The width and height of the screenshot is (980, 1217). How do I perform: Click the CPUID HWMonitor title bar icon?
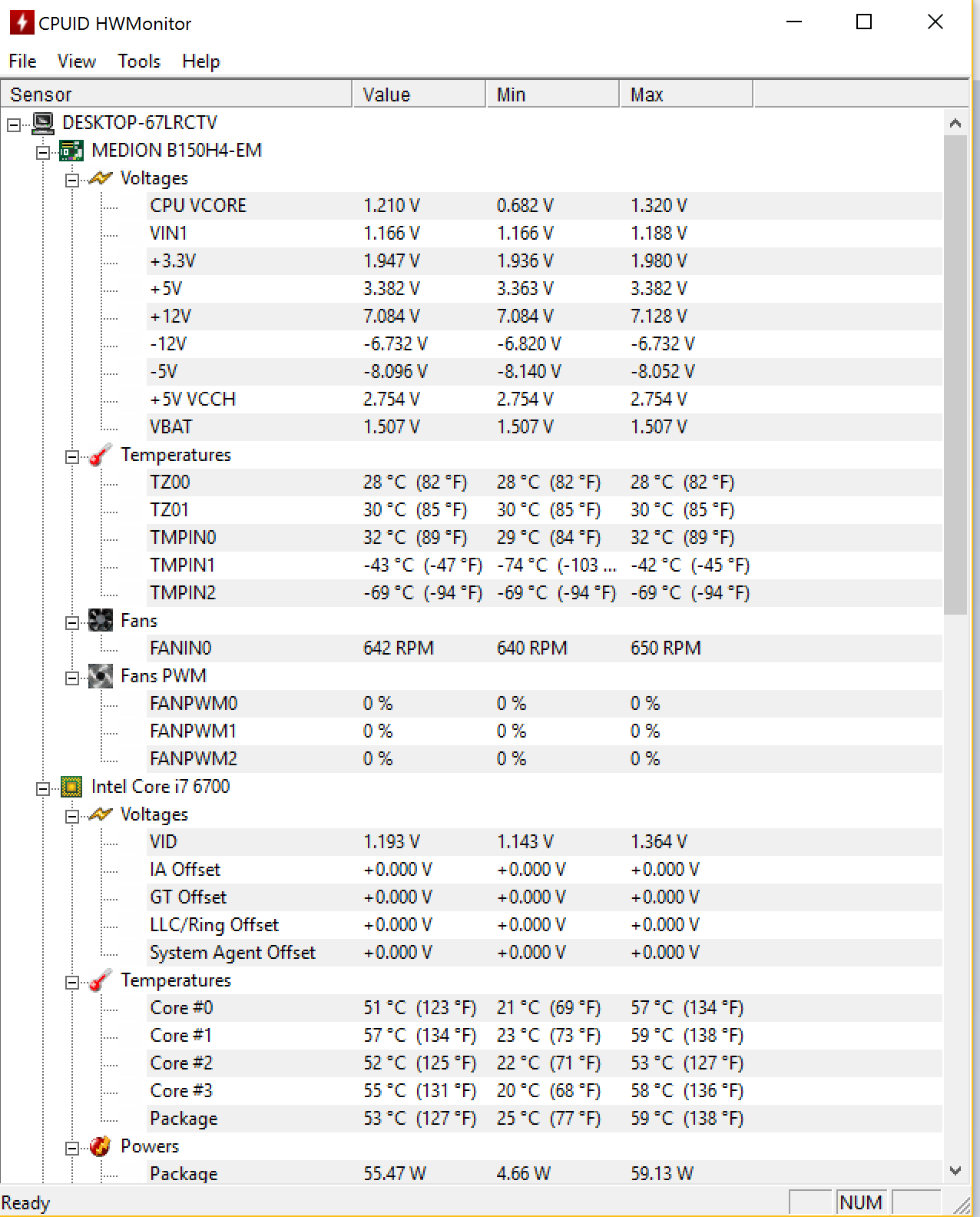pyautogui.click(x=22, y=22)
